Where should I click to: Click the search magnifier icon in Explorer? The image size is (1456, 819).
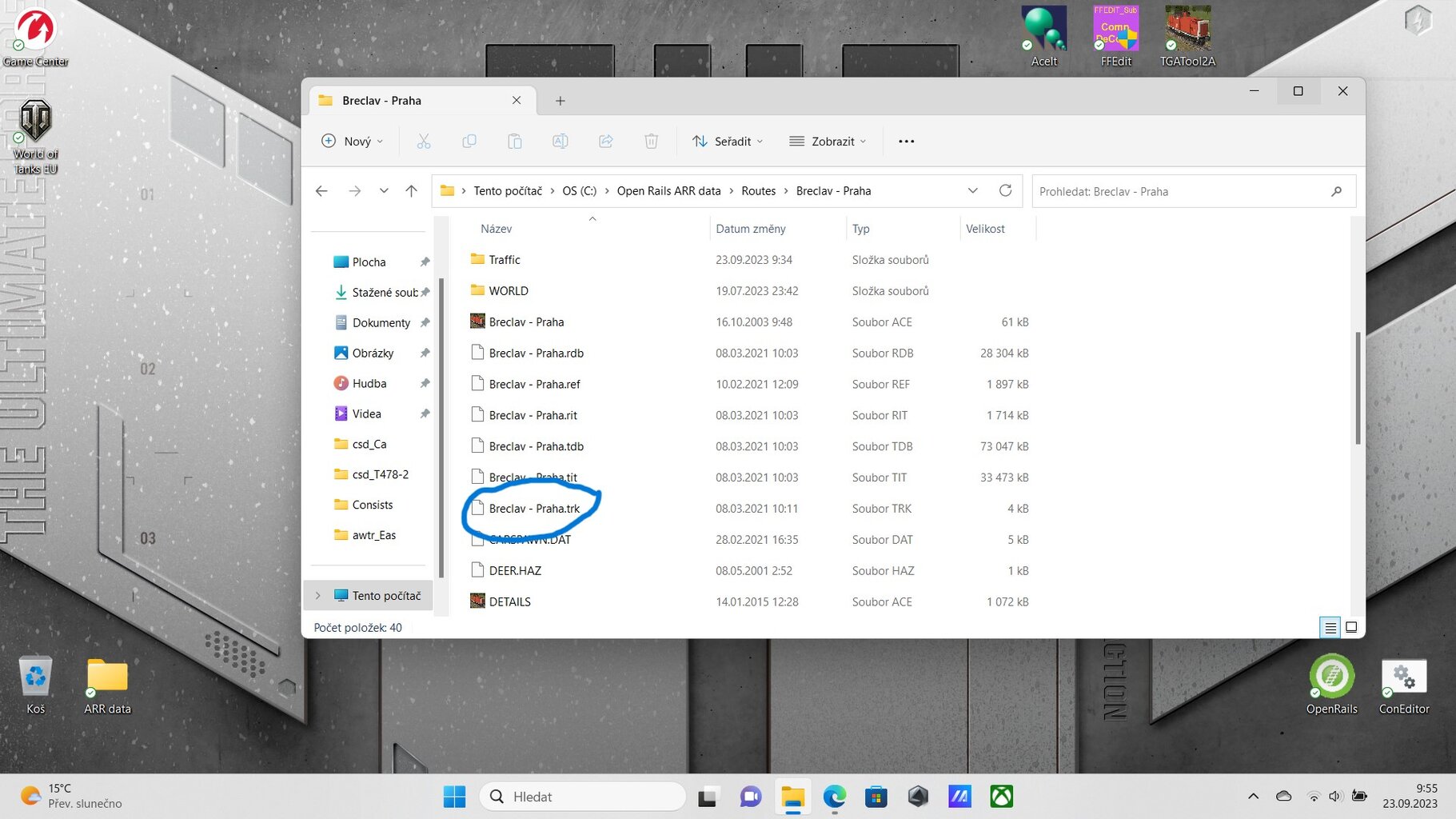tap(1337, 191)
